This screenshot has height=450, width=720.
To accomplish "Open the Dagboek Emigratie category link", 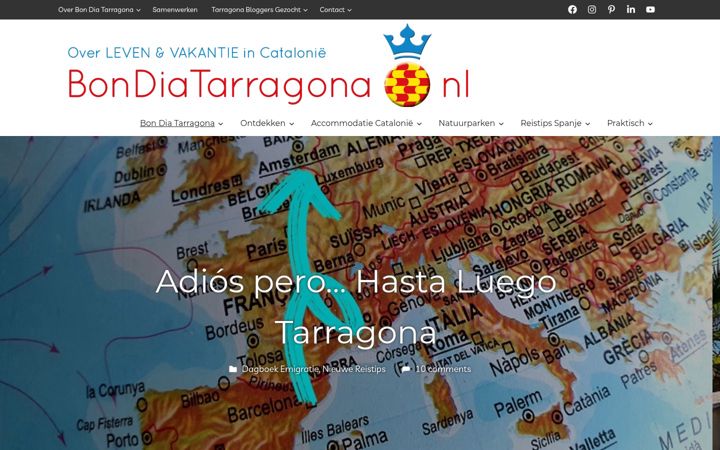I will coord(280,369).
